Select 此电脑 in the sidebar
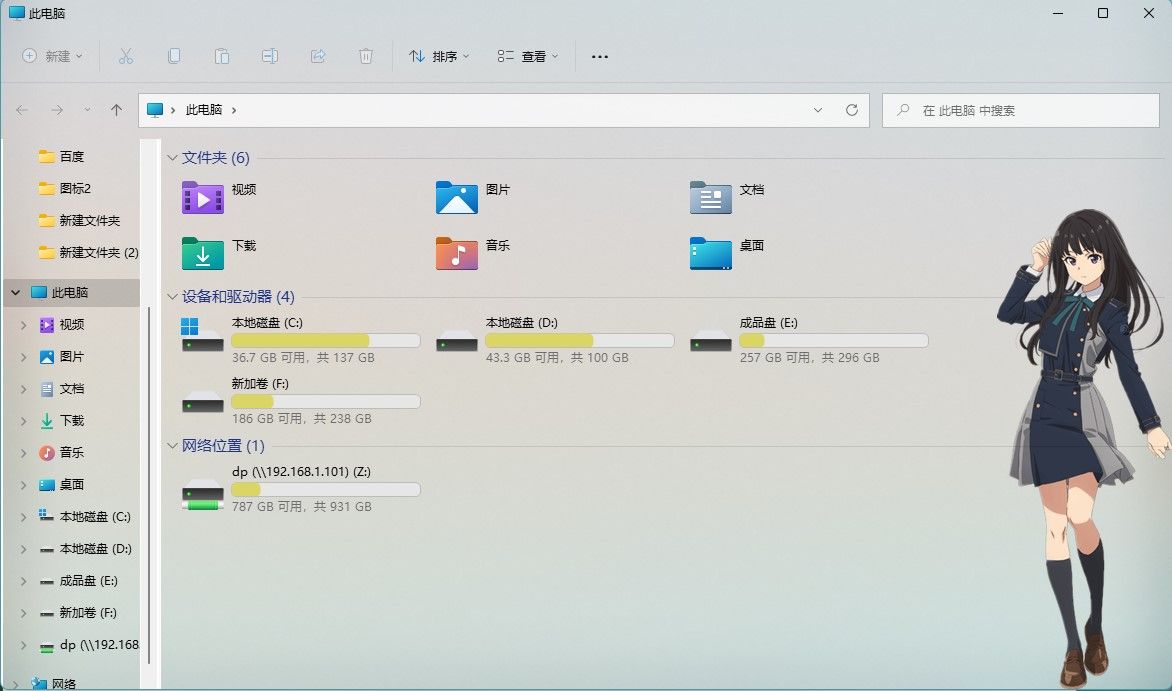1172x691 pixels. point(70,292)
